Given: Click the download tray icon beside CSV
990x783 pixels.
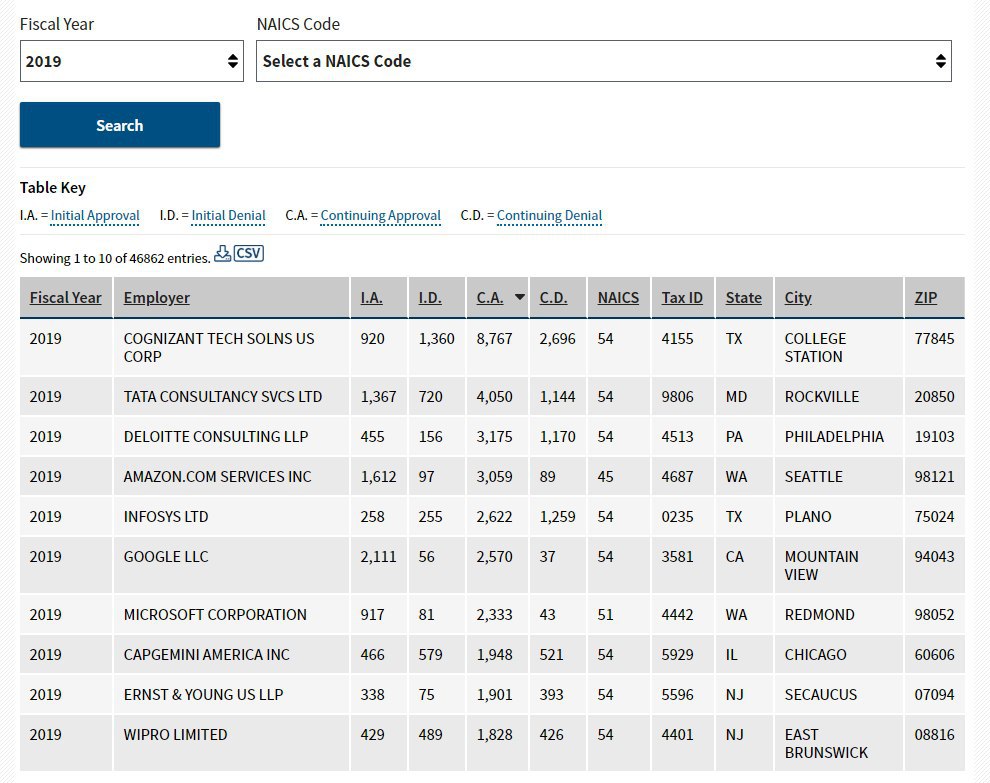Looking at the screenshot, I should click(222, 253).
